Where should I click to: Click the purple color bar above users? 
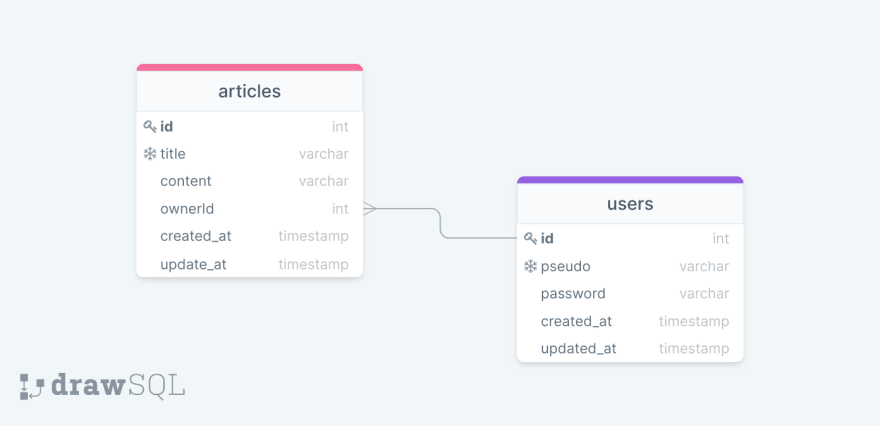[x=630, y=180]
